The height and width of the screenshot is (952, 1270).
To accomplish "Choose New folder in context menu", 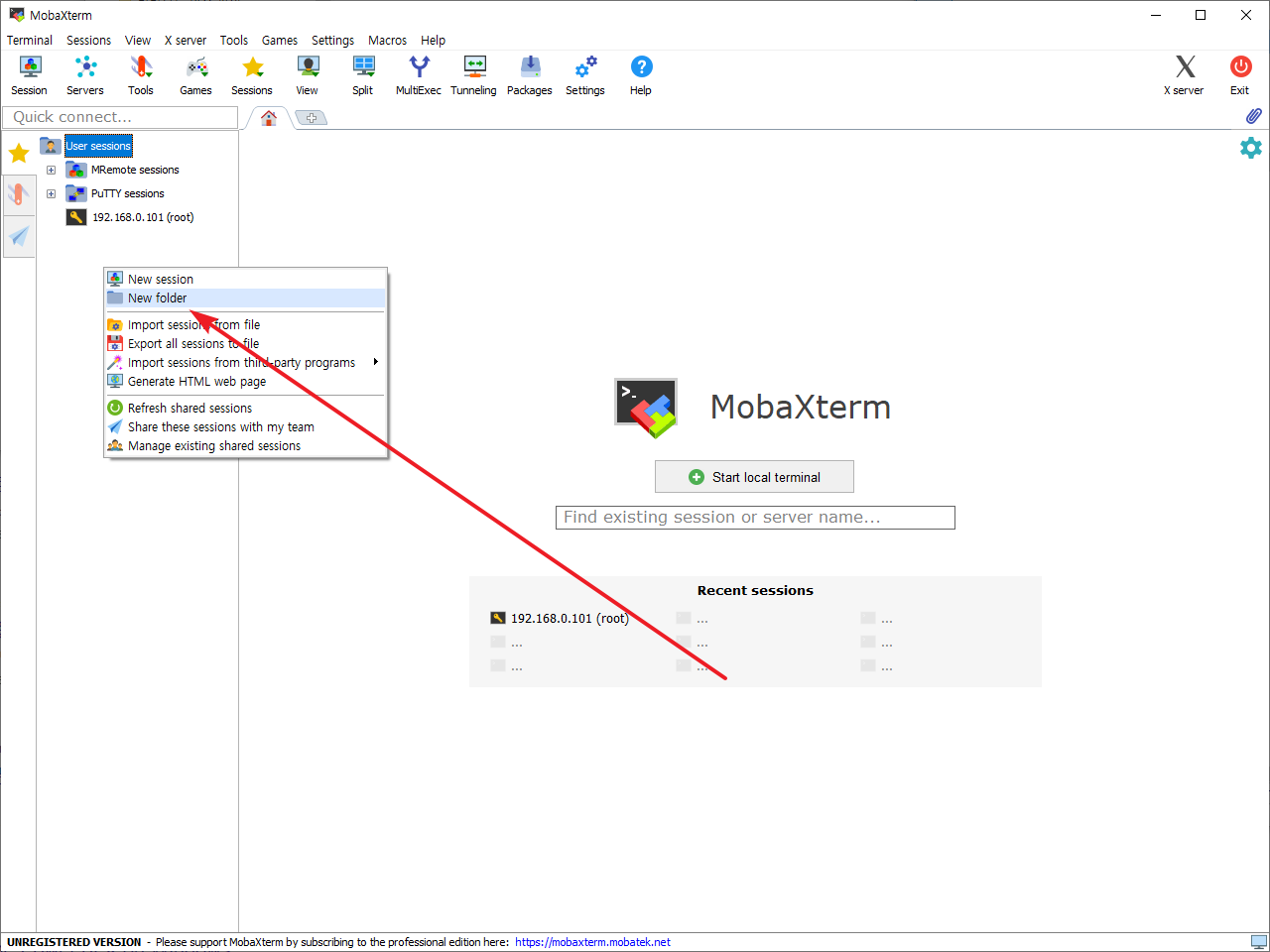I will 245,298.
